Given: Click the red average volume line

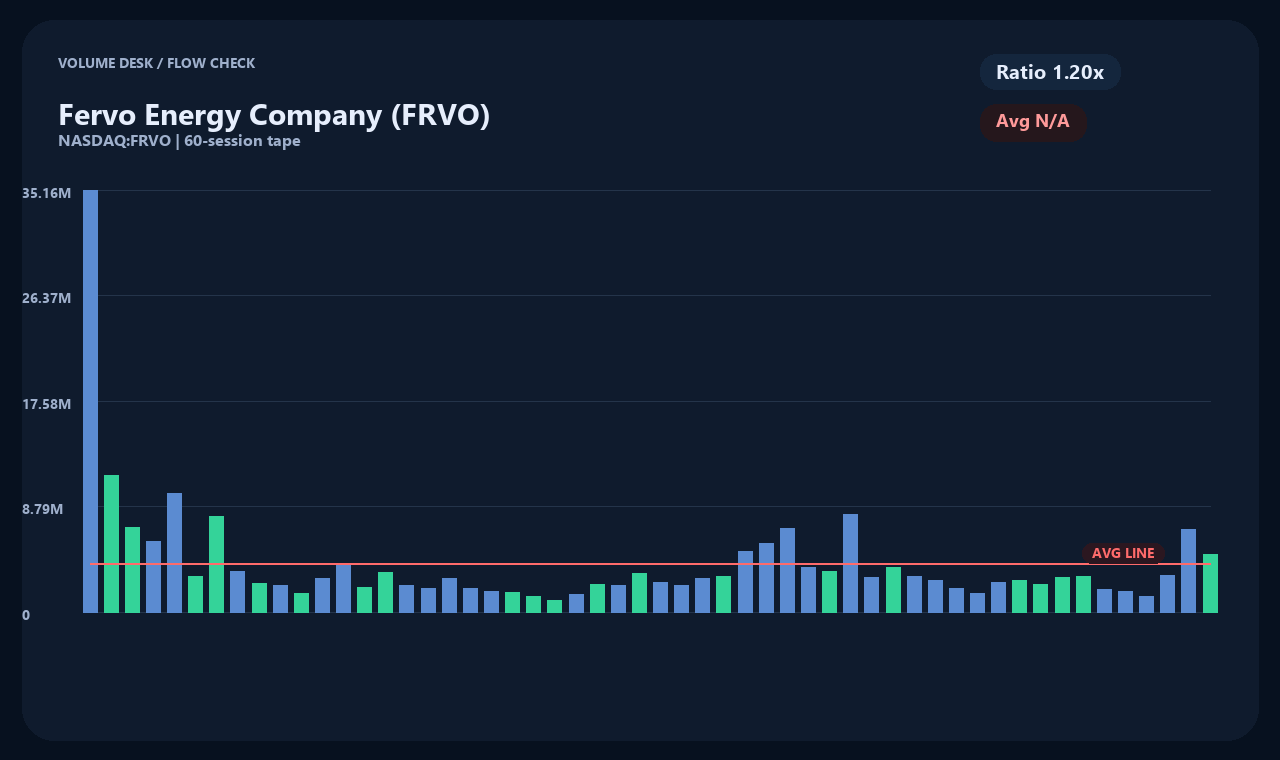Looking at the screenshot, I should [x=650, y=564].
